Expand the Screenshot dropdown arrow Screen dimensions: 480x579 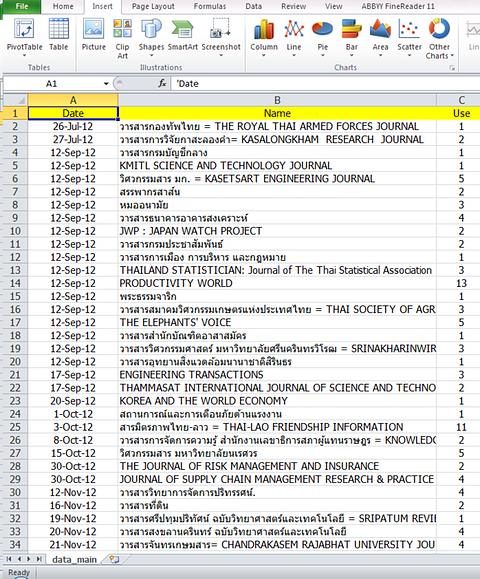(x=221, y=55)
